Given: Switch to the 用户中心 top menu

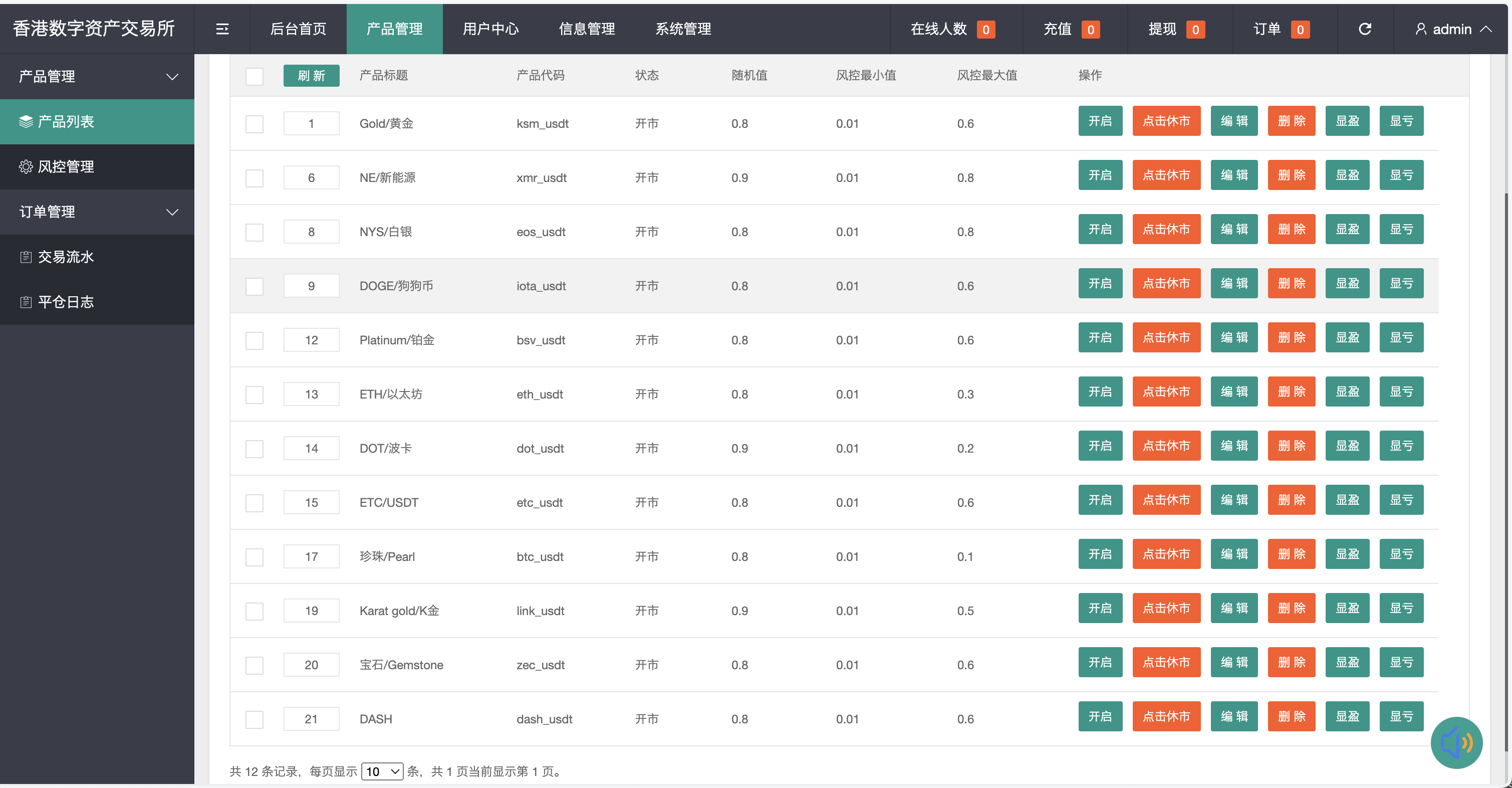Looking at the screenshot, I should pos(490,29).
